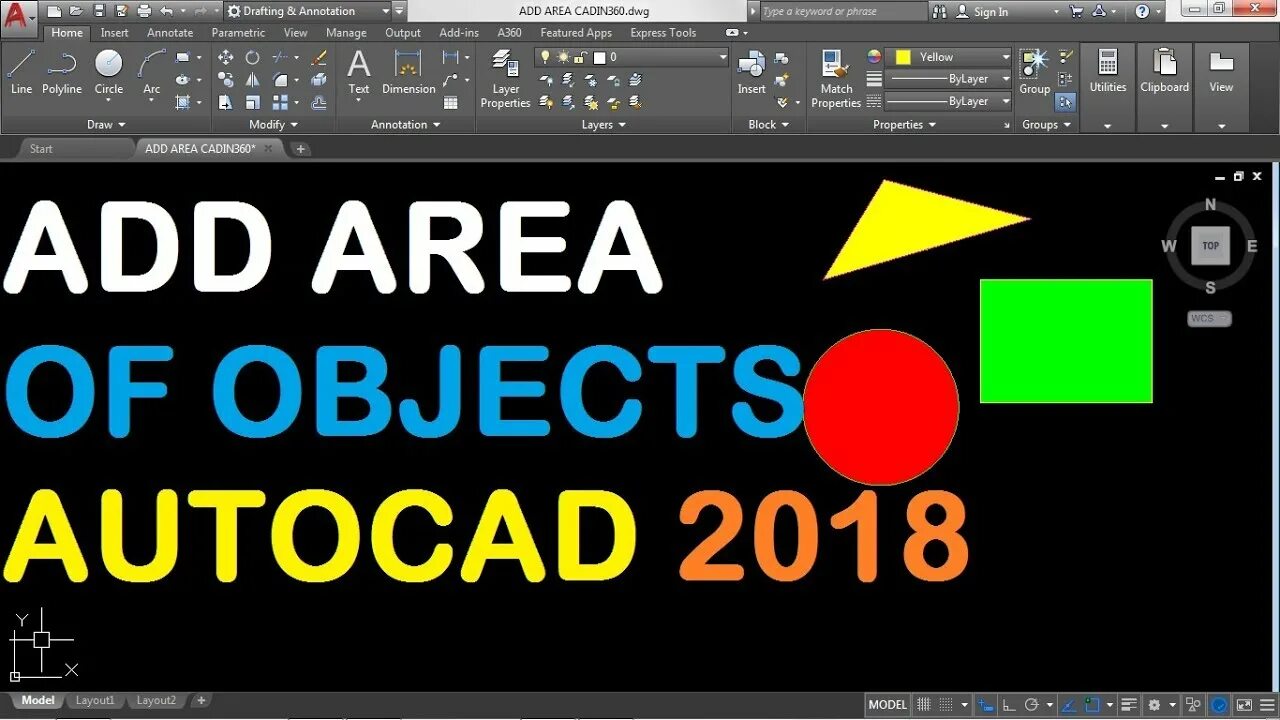Click the Mirror tool icon
Screen dimensions: 1280x720
[253, 80]
